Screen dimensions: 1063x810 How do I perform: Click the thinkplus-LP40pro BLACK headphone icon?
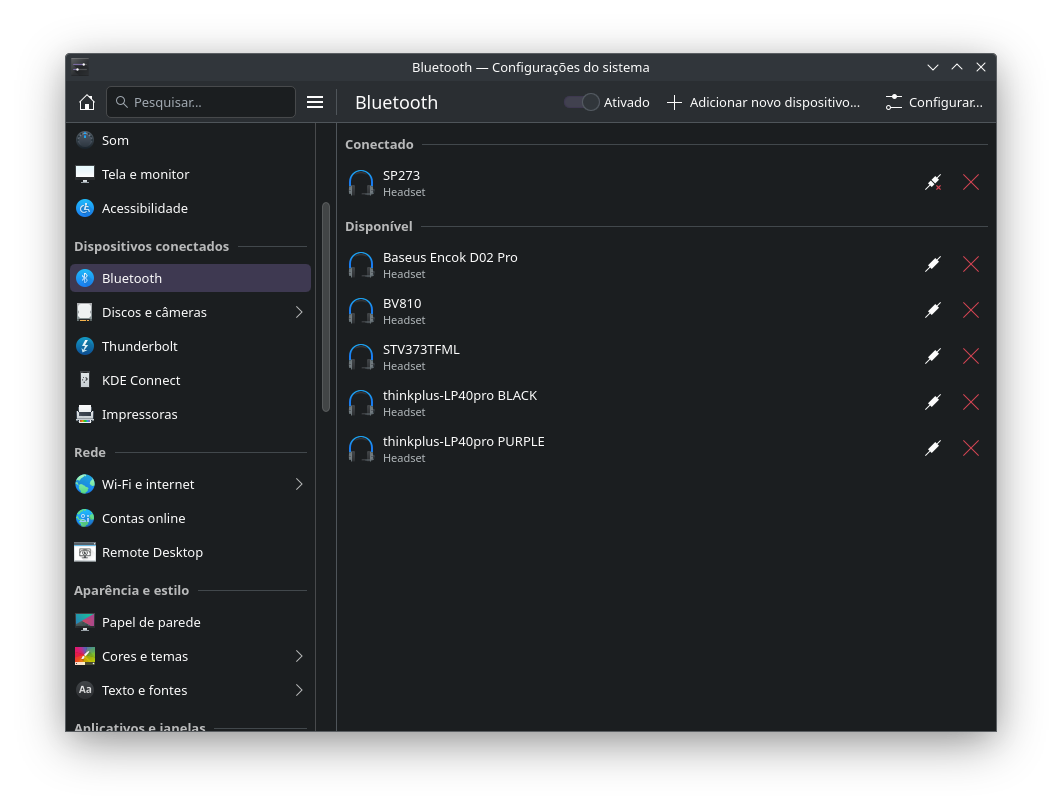tap(361, 403)
